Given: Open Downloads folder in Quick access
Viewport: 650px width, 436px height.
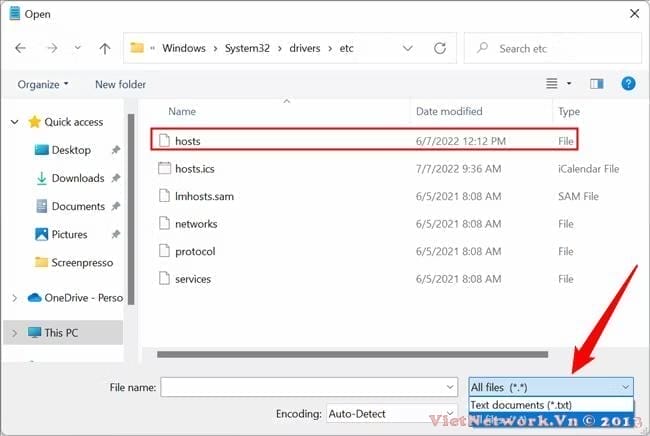Looking at the screenshot, I should click(x=77, y=178).
